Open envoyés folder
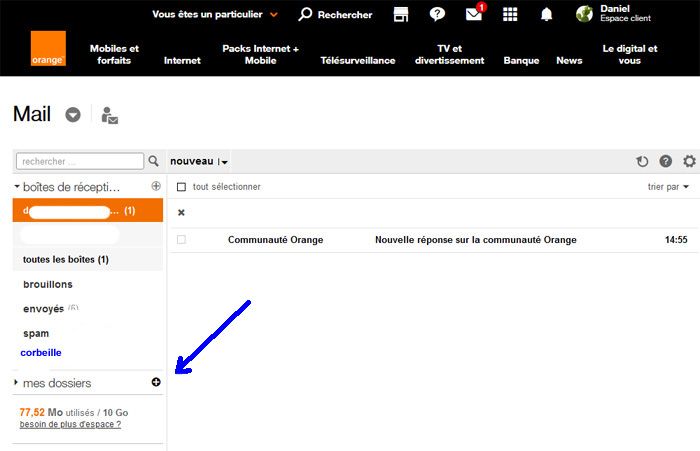 click(44, 309)
